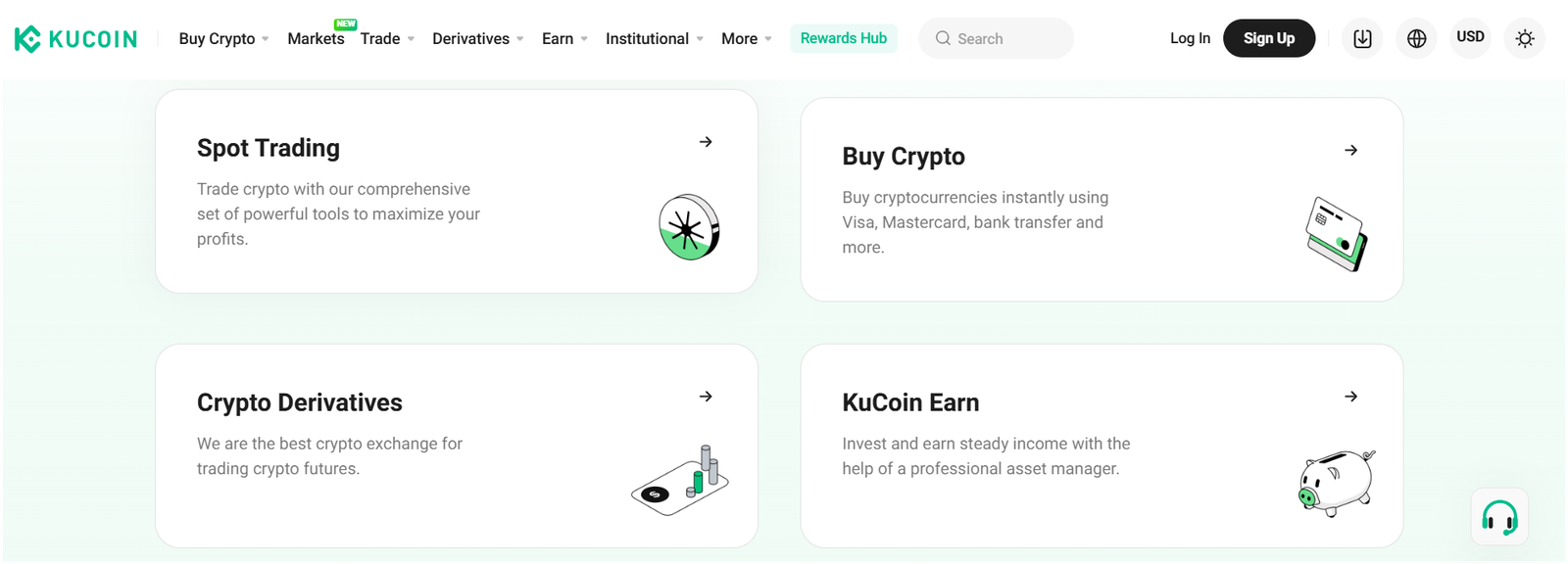This screenshot has width=1568, height=564.
Task: Open the Rewards Hub link
Action: coord(843,38)
